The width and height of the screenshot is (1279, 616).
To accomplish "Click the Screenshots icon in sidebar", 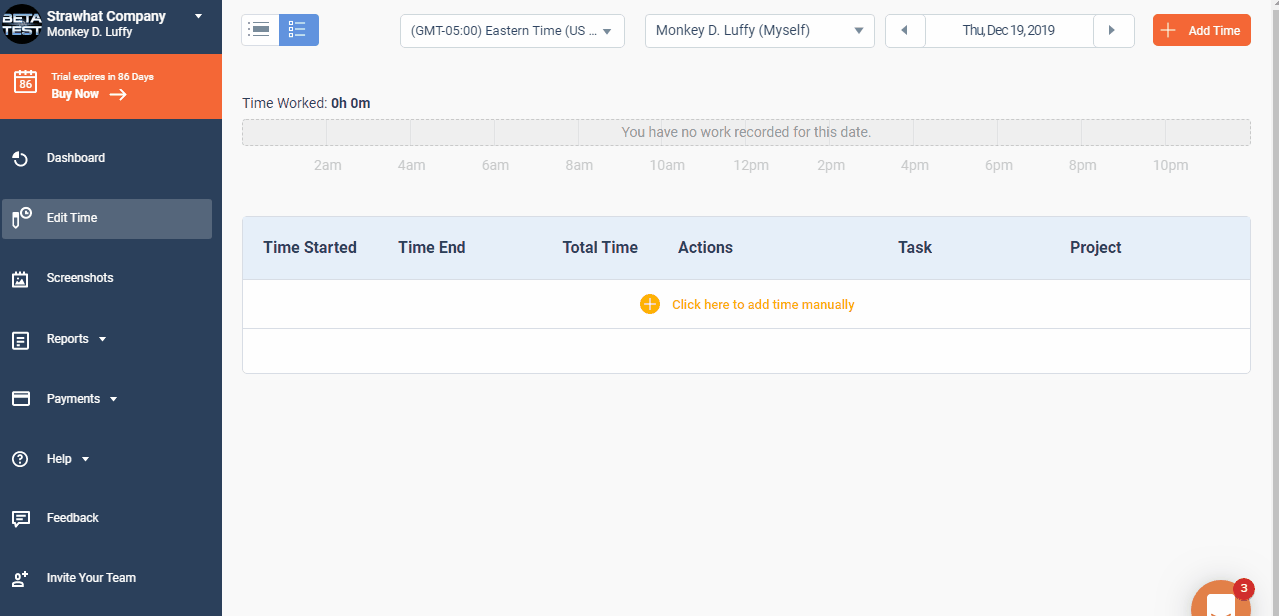I will pos(20,279).
